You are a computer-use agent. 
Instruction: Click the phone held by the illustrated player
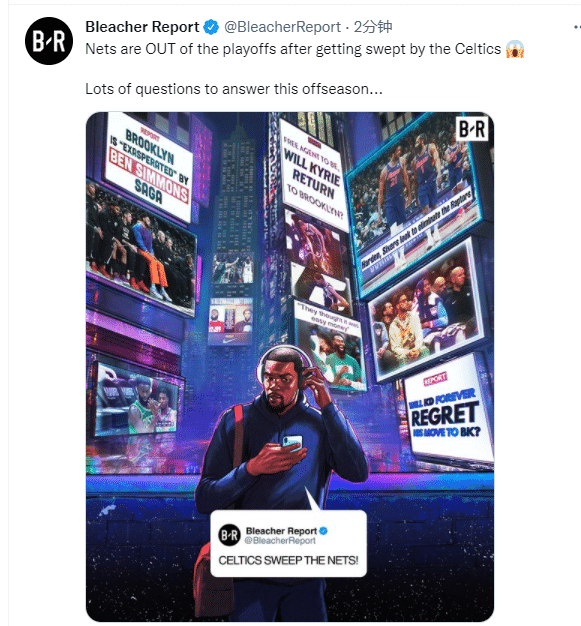pyautogui.click(x=292, y=443)
